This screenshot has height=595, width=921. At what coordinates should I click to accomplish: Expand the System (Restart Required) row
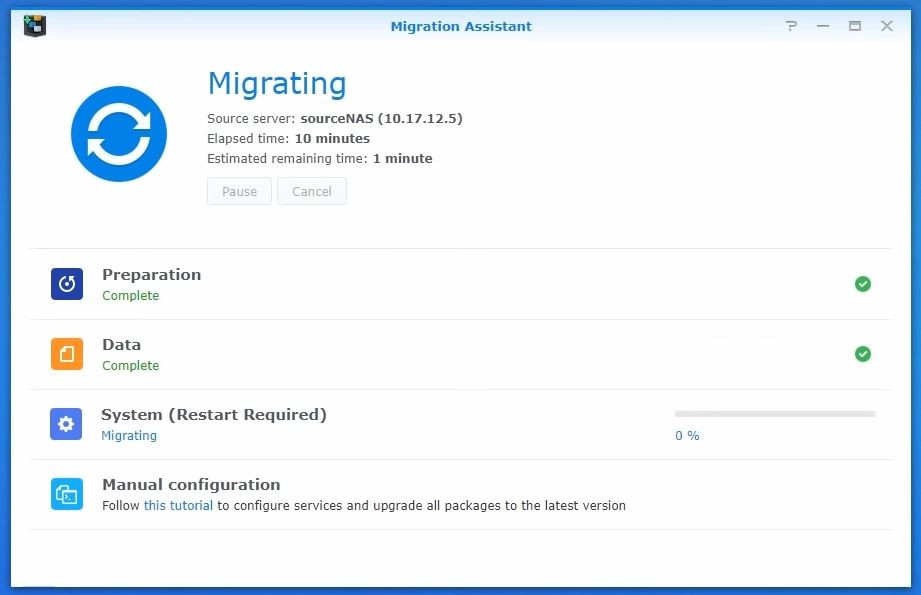pos(400,424)
